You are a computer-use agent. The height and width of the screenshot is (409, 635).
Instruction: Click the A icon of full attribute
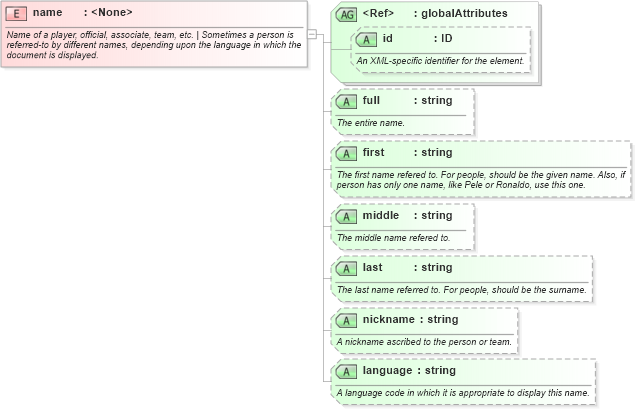pyautogui.click(x=346, y=102)
